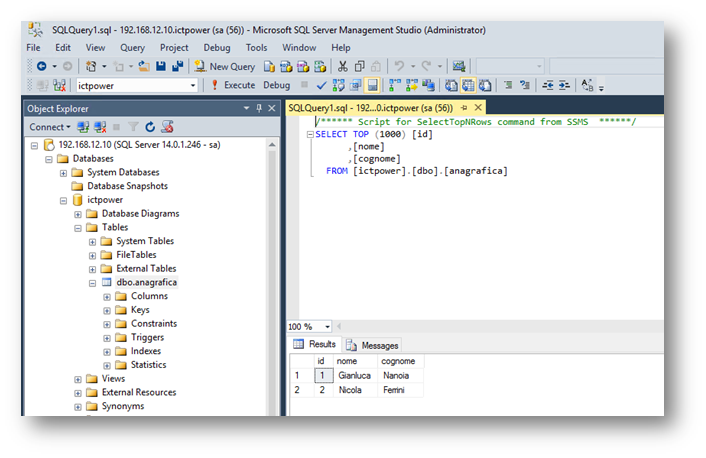Open the Activity Monitor icon
The height and width of the screenshot is (458, 706).
click(459, 67)
